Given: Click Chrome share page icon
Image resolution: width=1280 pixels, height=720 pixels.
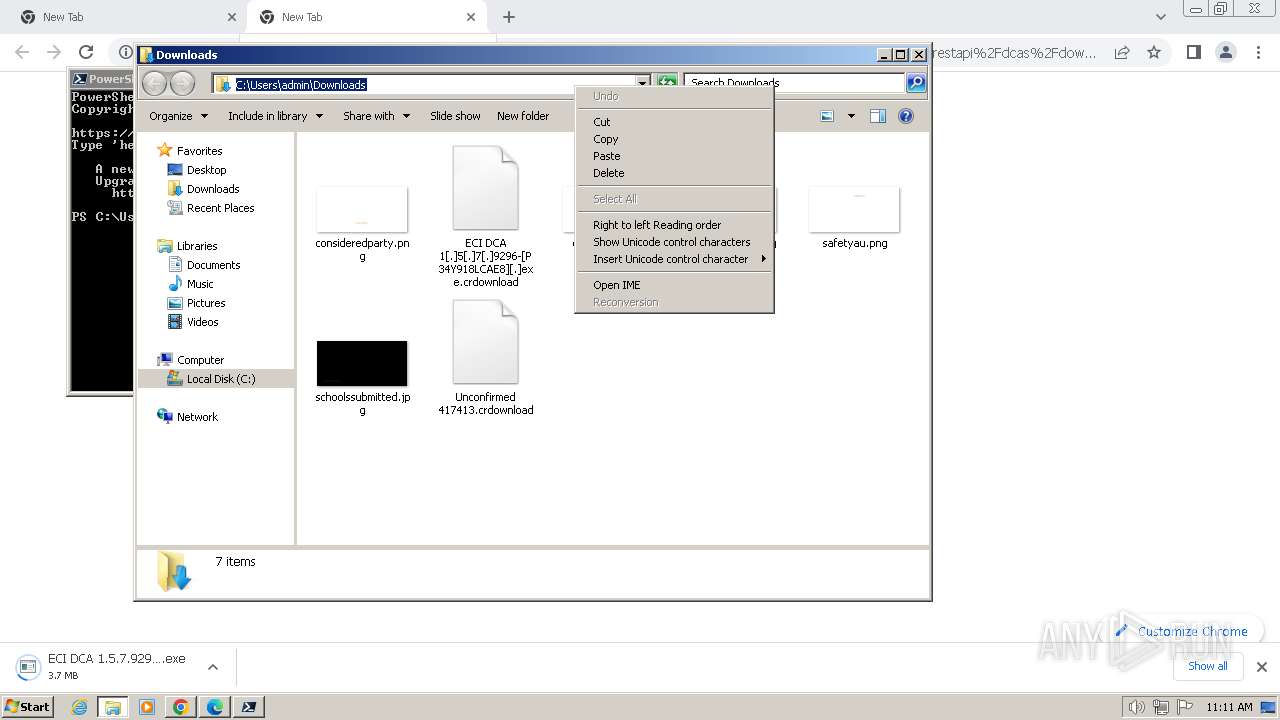Looking at the screenshot, I should coord(1122,52).
